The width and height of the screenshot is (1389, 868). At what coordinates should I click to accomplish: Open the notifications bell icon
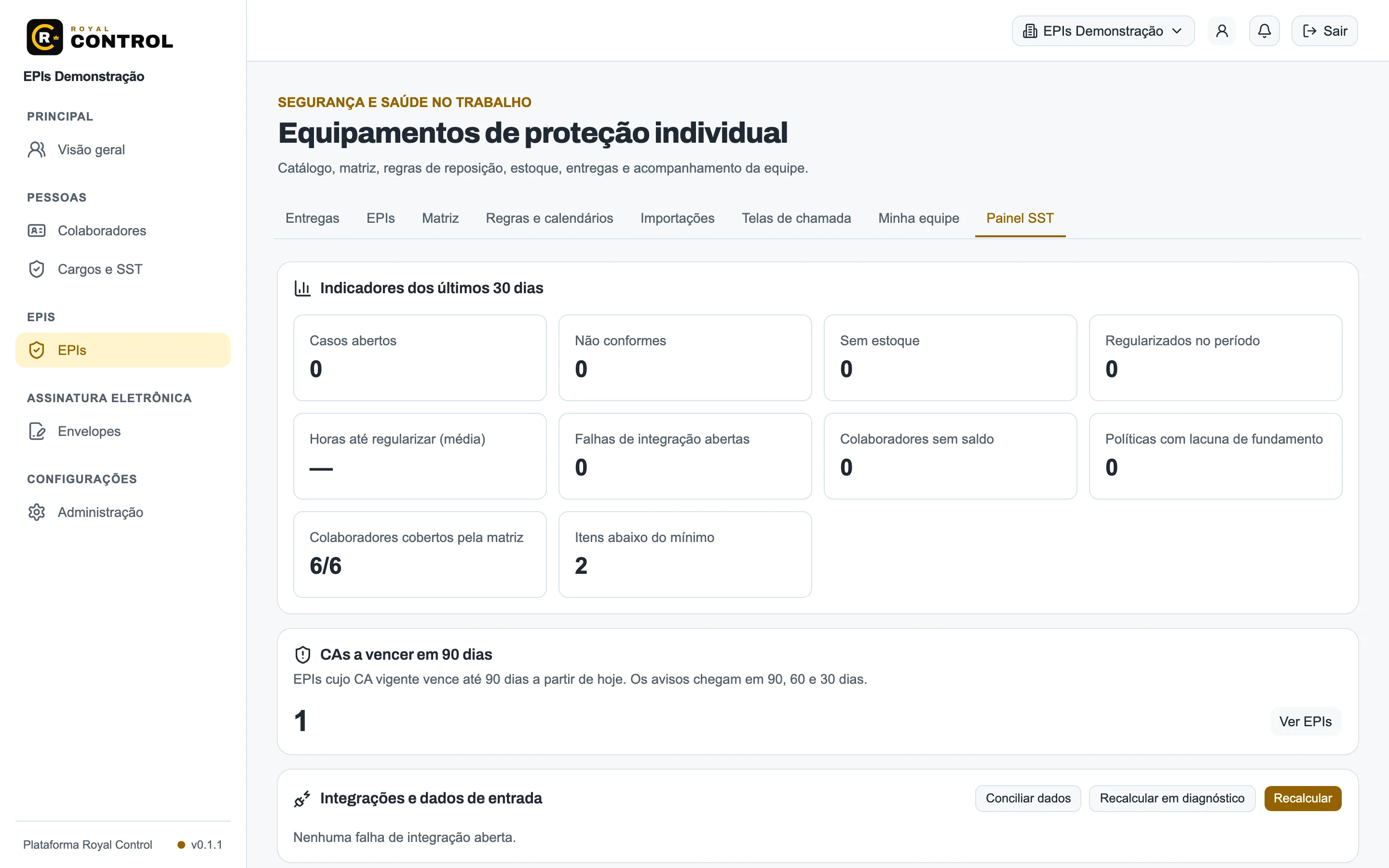(x=1265, y=31)
